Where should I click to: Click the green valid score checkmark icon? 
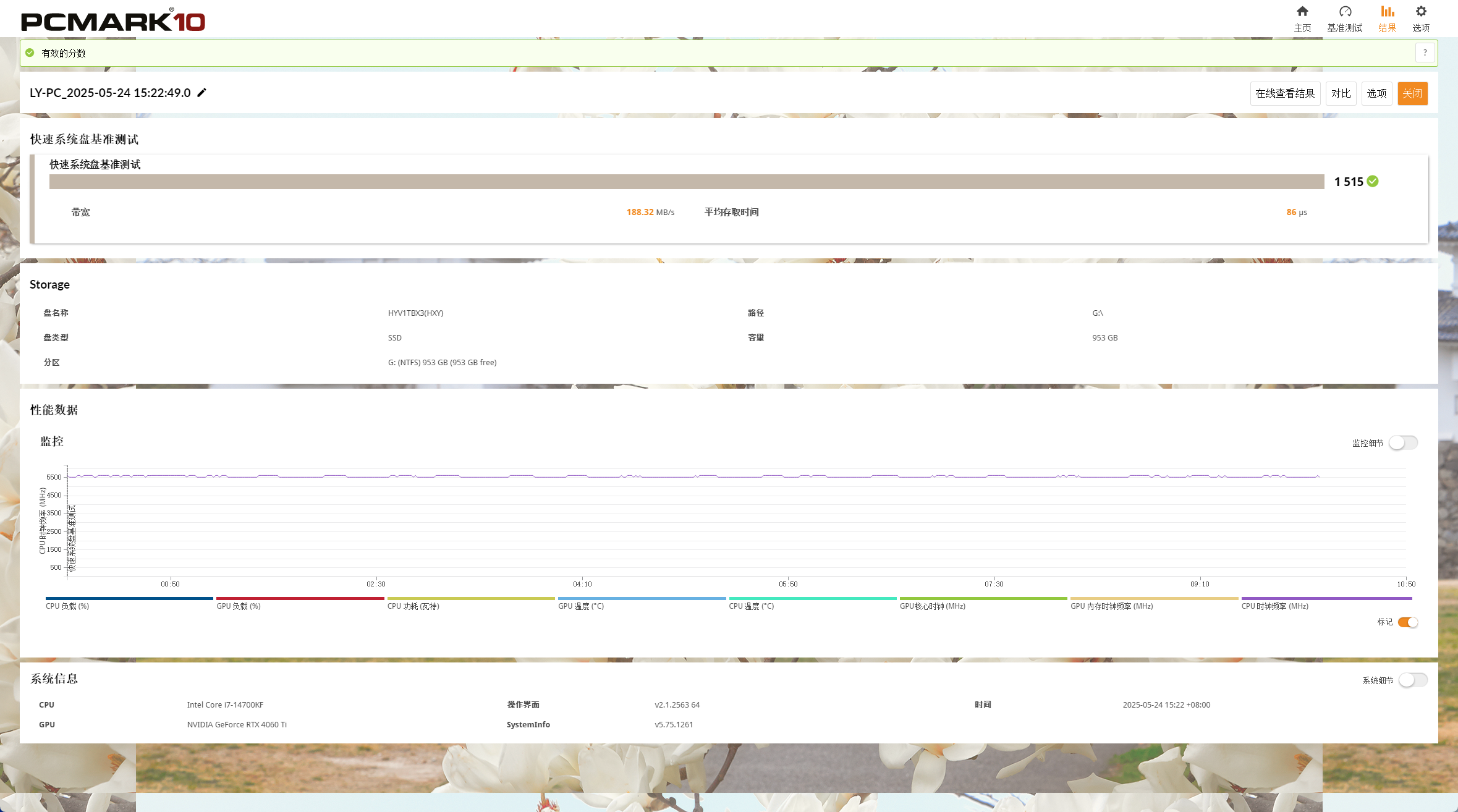pyautogui.click(x=30, y=53)
